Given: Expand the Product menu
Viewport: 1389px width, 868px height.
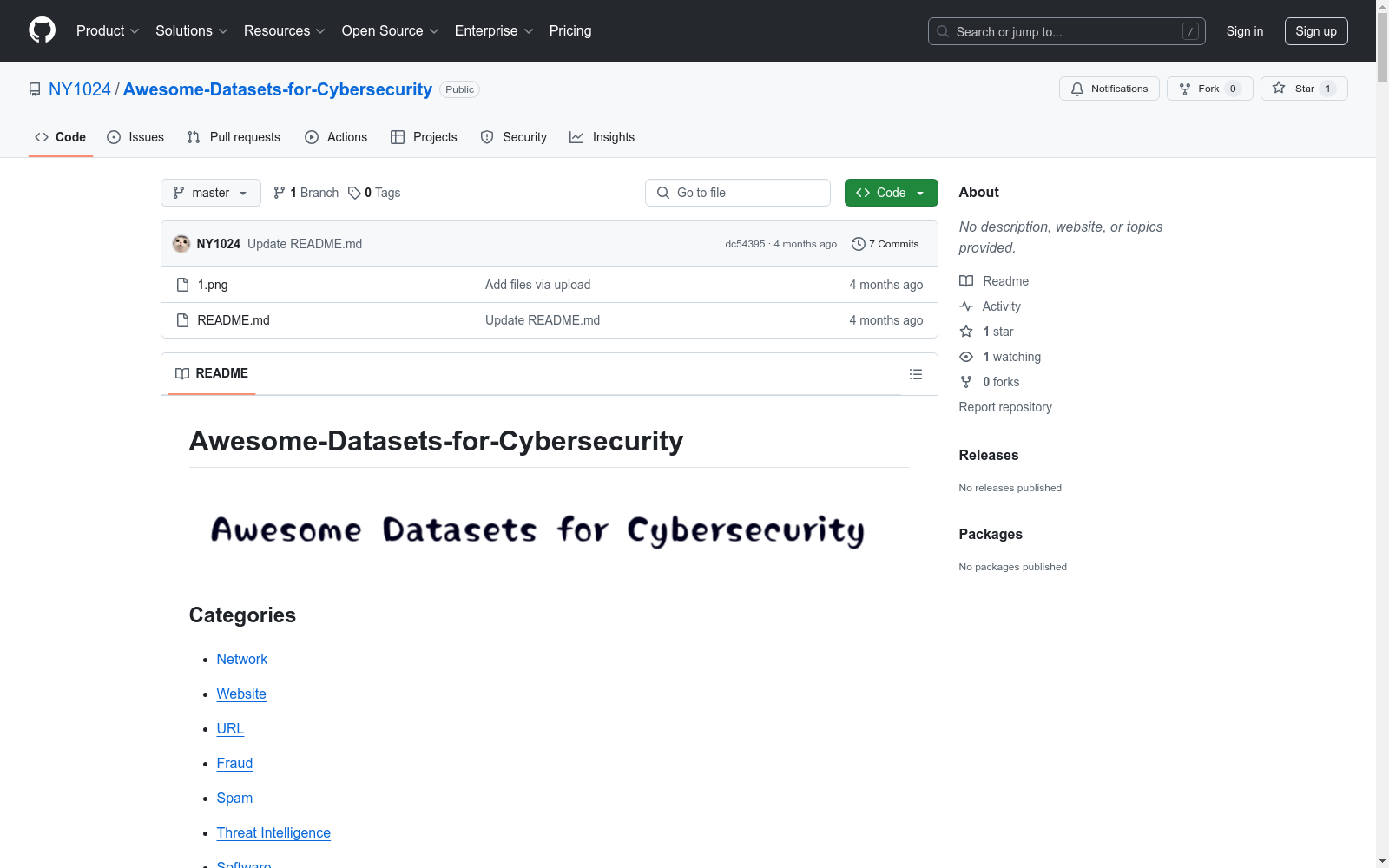Looking at the screenshot, I should click(x=108, y=30).
